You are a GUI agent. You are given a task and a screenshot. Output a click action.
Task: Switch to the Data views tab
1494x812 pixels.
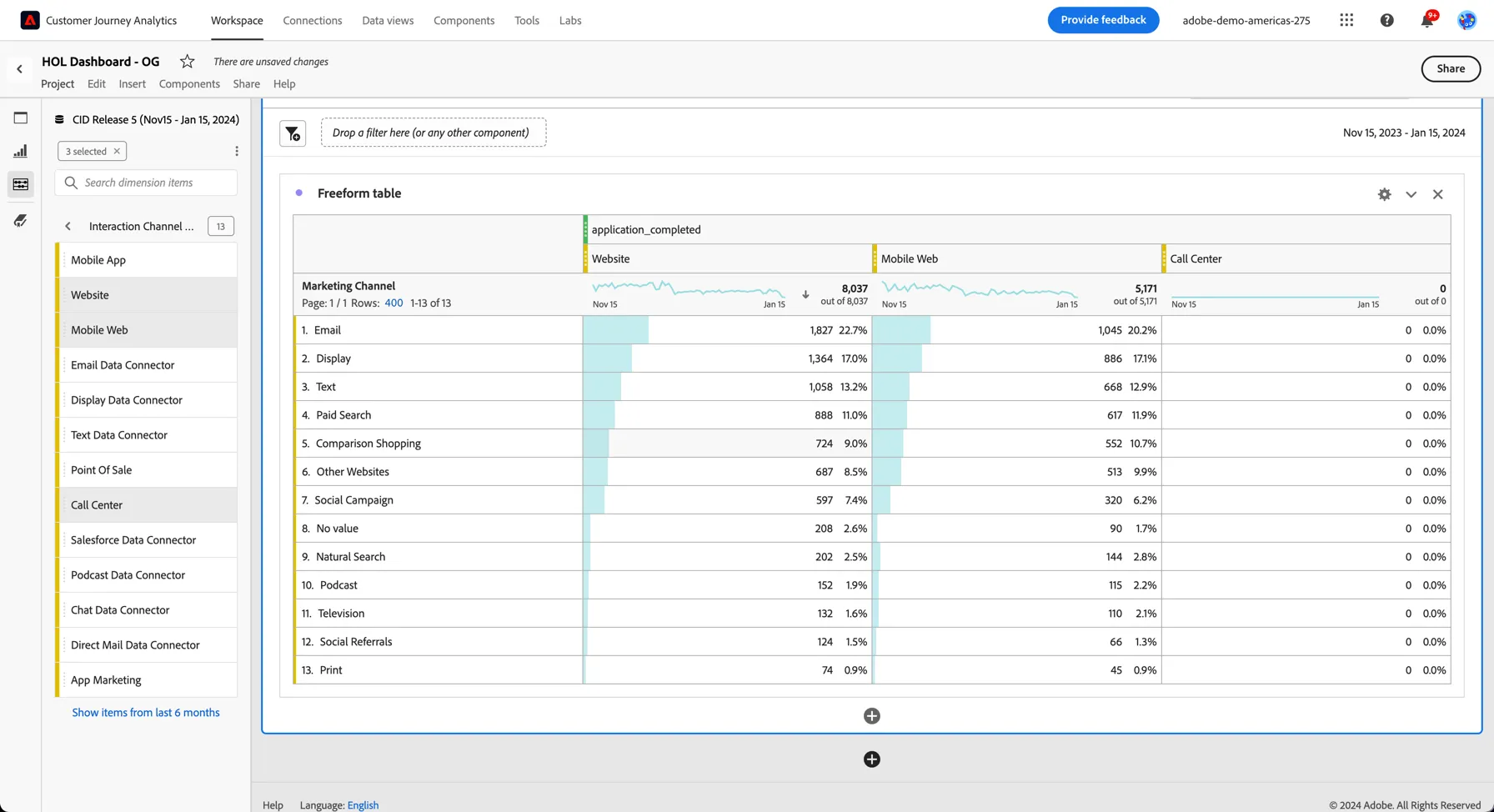click(x=388, y=20)
